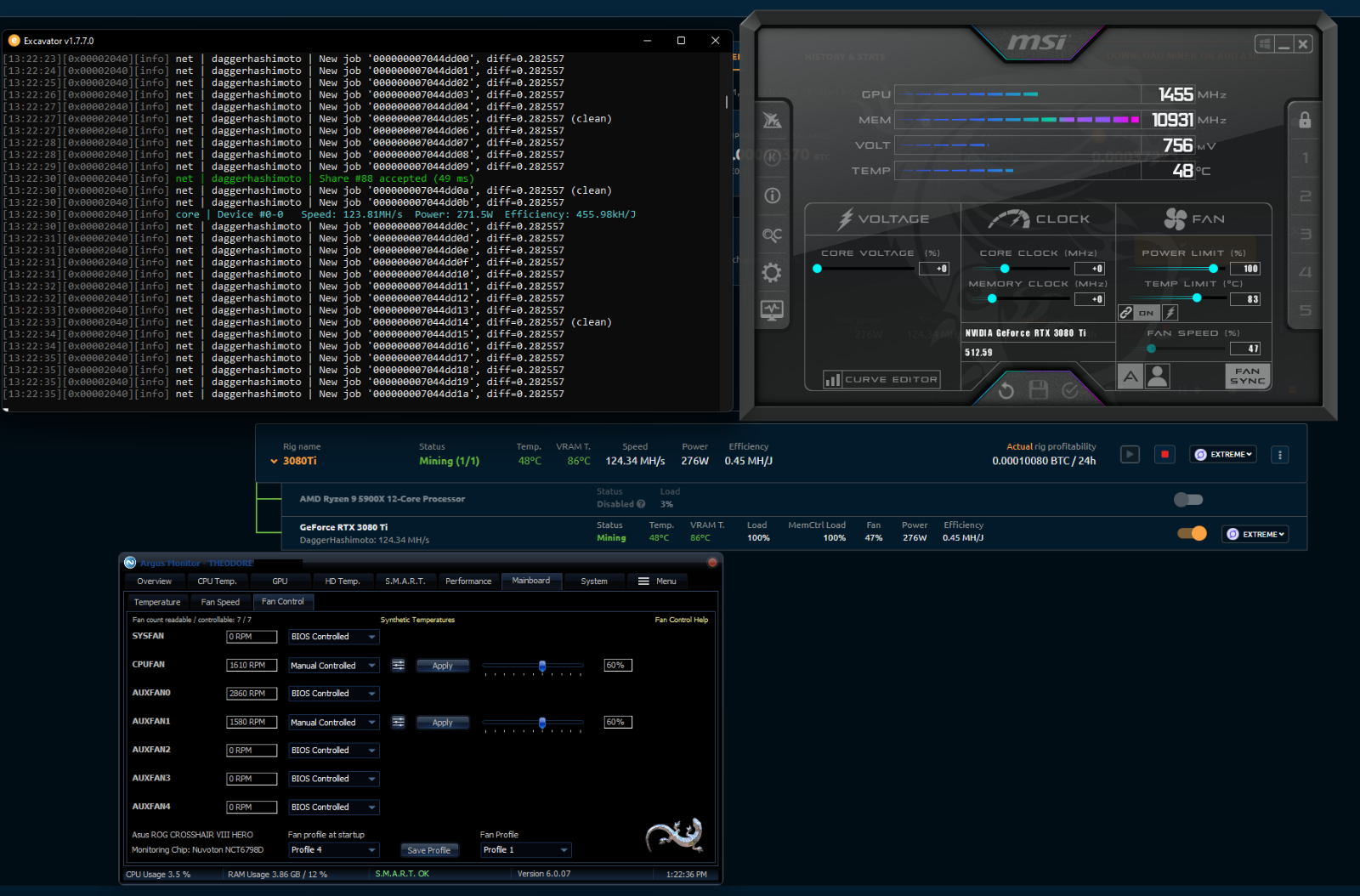Click the Fan Sync button
1360x896 pixels.
click(1247, 376)
